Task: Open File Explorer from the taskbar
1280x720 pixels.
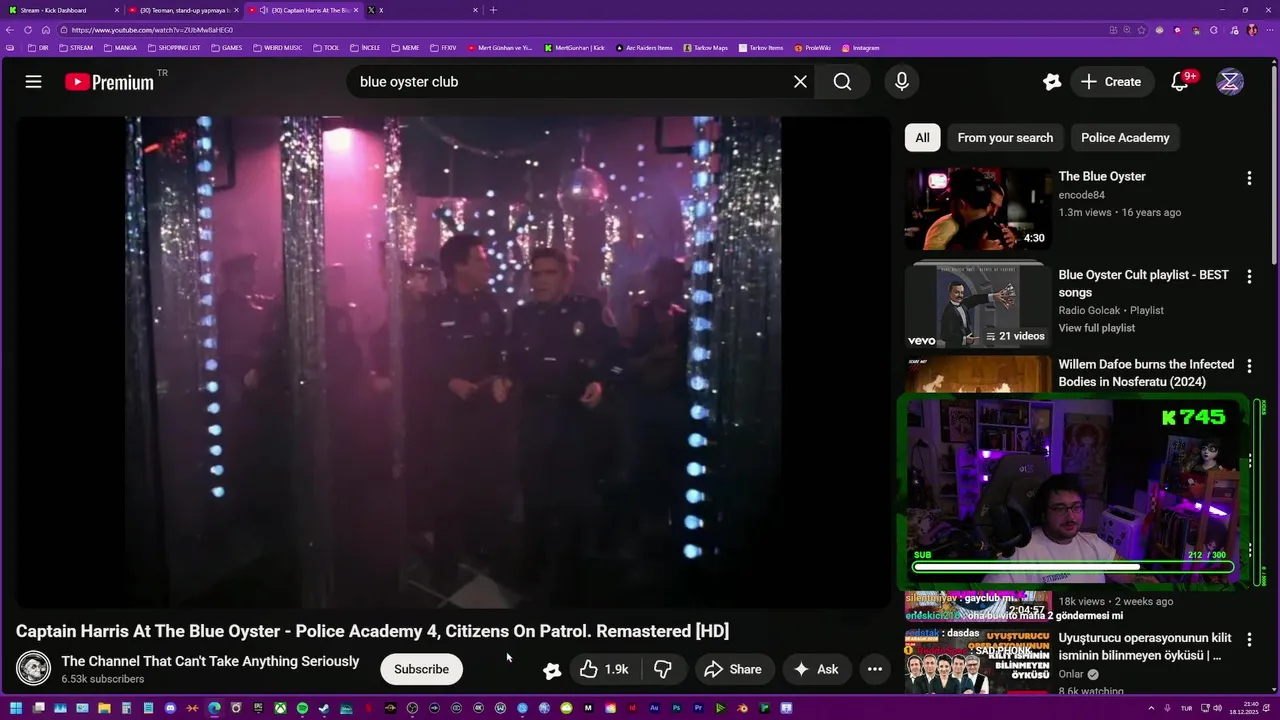Action: pyautogui.click(x=104, y=709)
